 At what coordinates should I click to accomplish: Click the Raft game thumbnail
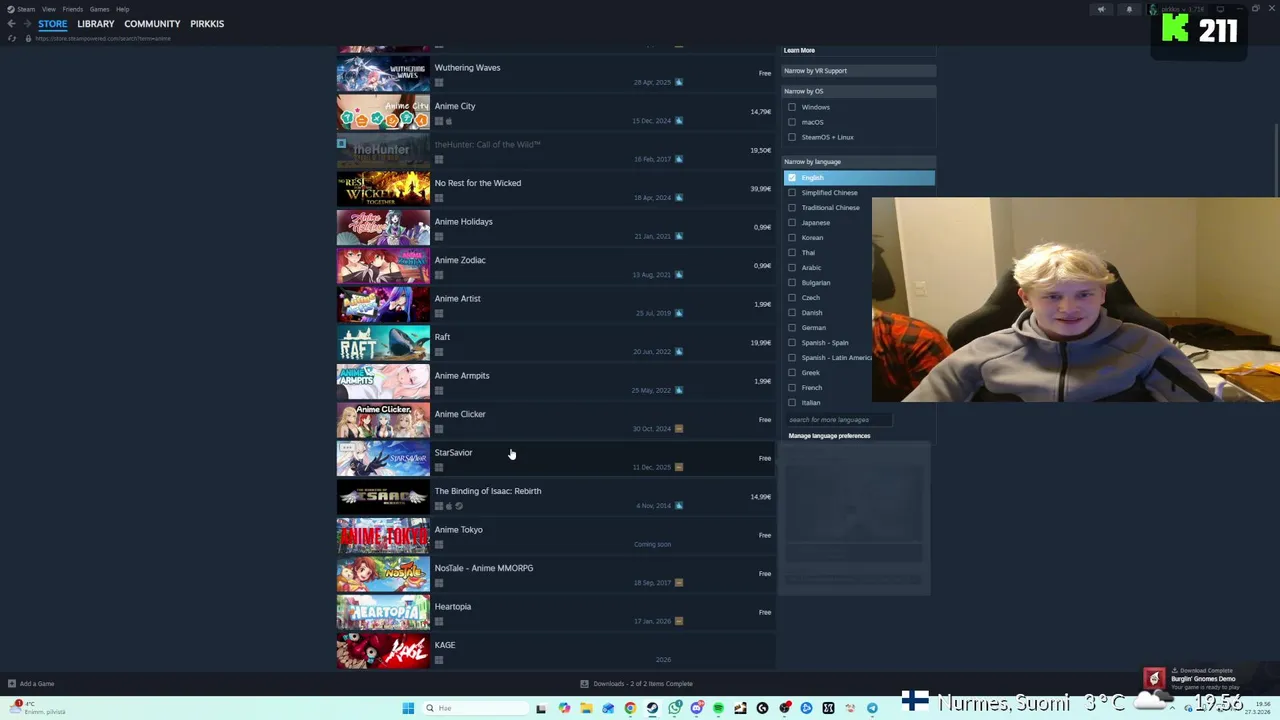(x=383, y=344)
